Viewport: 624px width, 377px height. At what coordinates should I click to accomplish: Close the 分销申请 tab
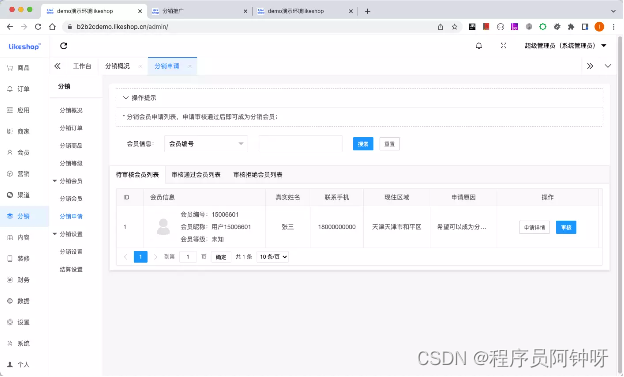point(190,66)
